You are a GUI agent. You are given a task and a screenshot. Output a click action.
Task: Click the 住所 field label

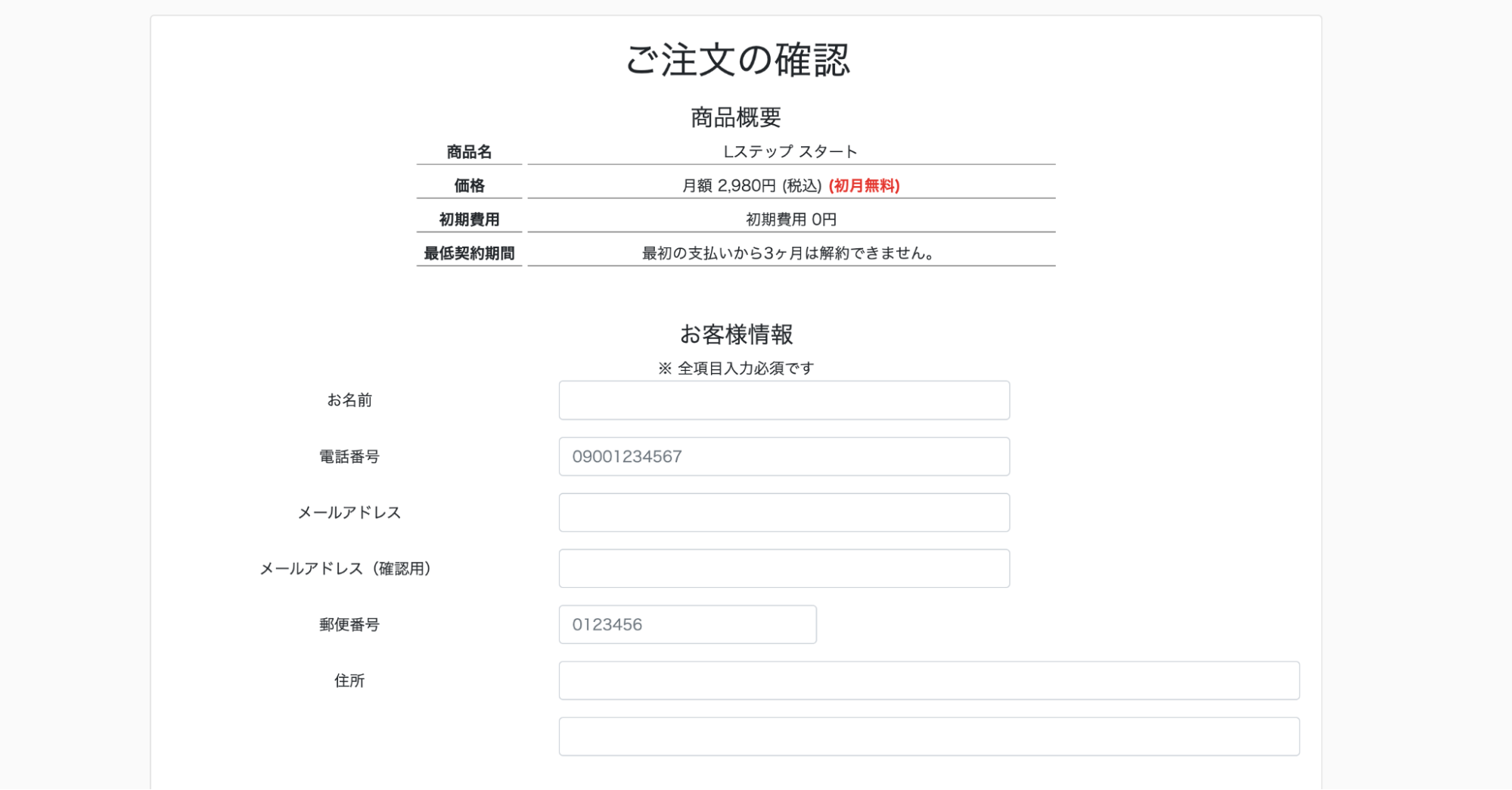tap(349, 680)
